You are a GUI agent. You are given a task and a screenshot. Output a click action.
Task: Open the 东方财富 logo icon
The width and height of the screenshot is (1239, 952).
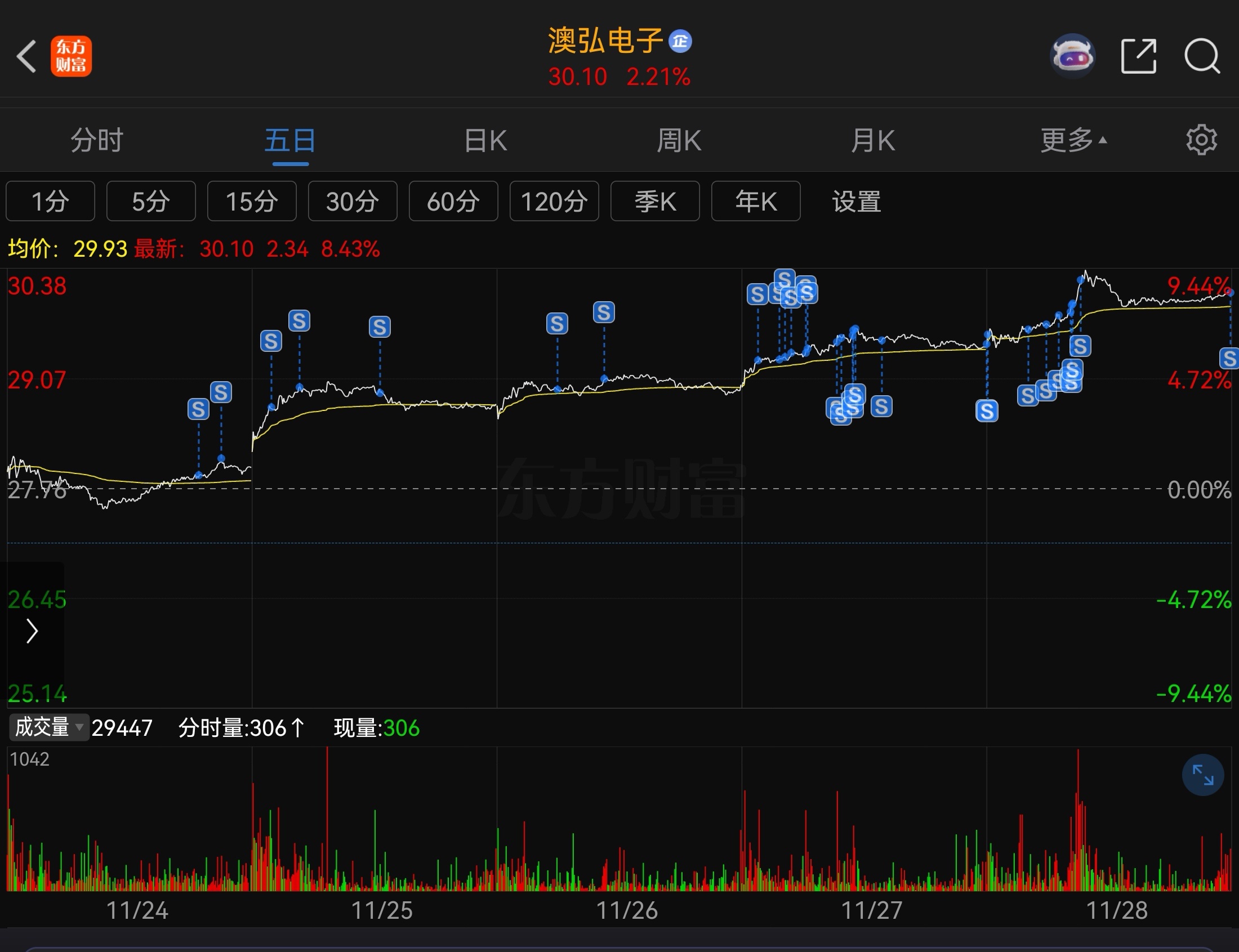tap(71, 56)
